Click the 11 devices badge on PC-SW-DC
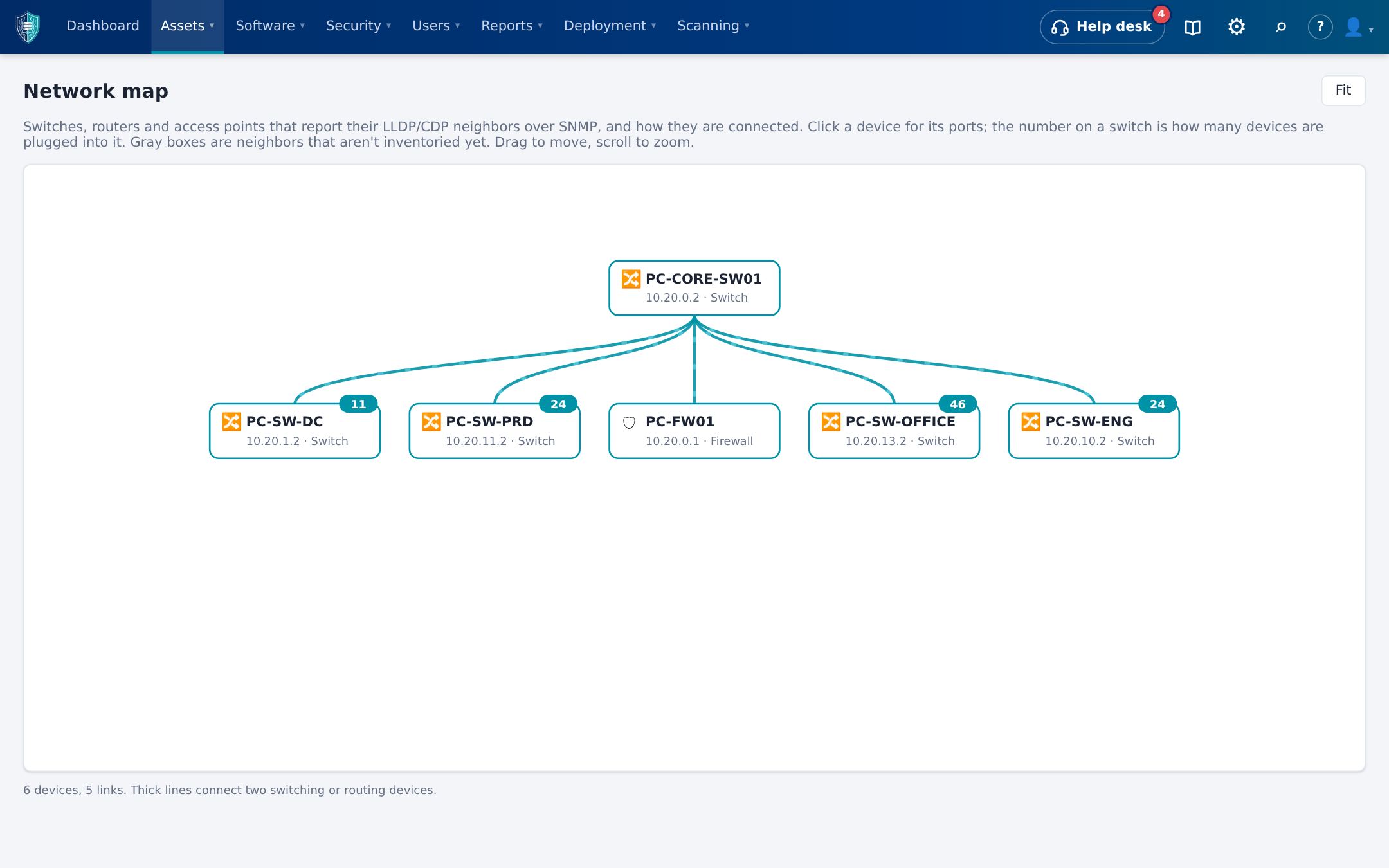This screenshot has width=1389, height=868. tap(358, 404)
